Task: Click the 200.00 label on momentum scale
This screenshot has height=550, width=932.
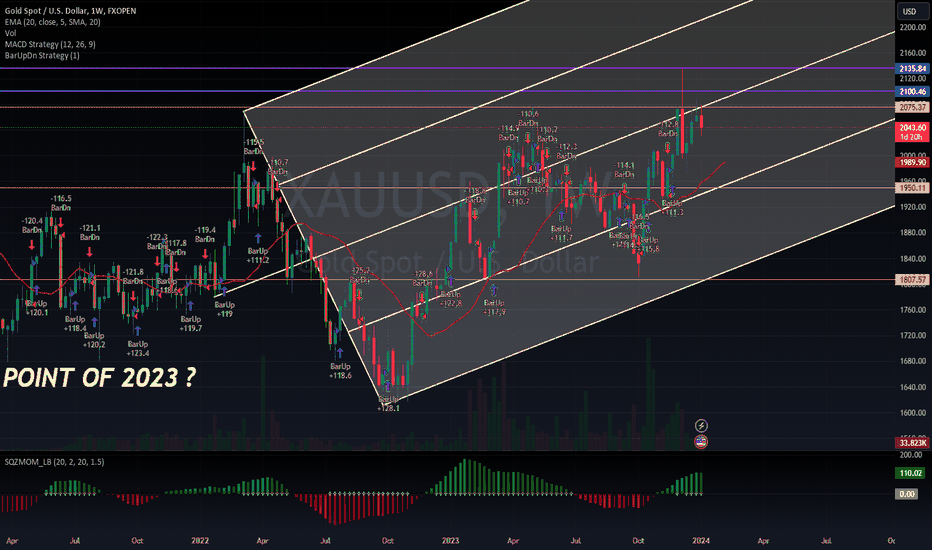Action: point(911,455)
